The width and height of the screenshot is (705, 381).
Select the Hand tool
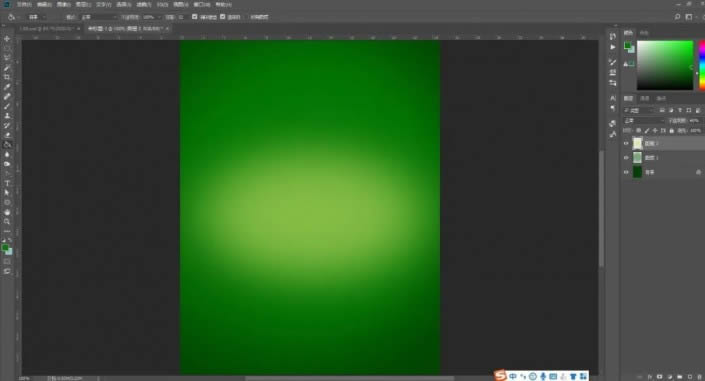click(7, 212)
